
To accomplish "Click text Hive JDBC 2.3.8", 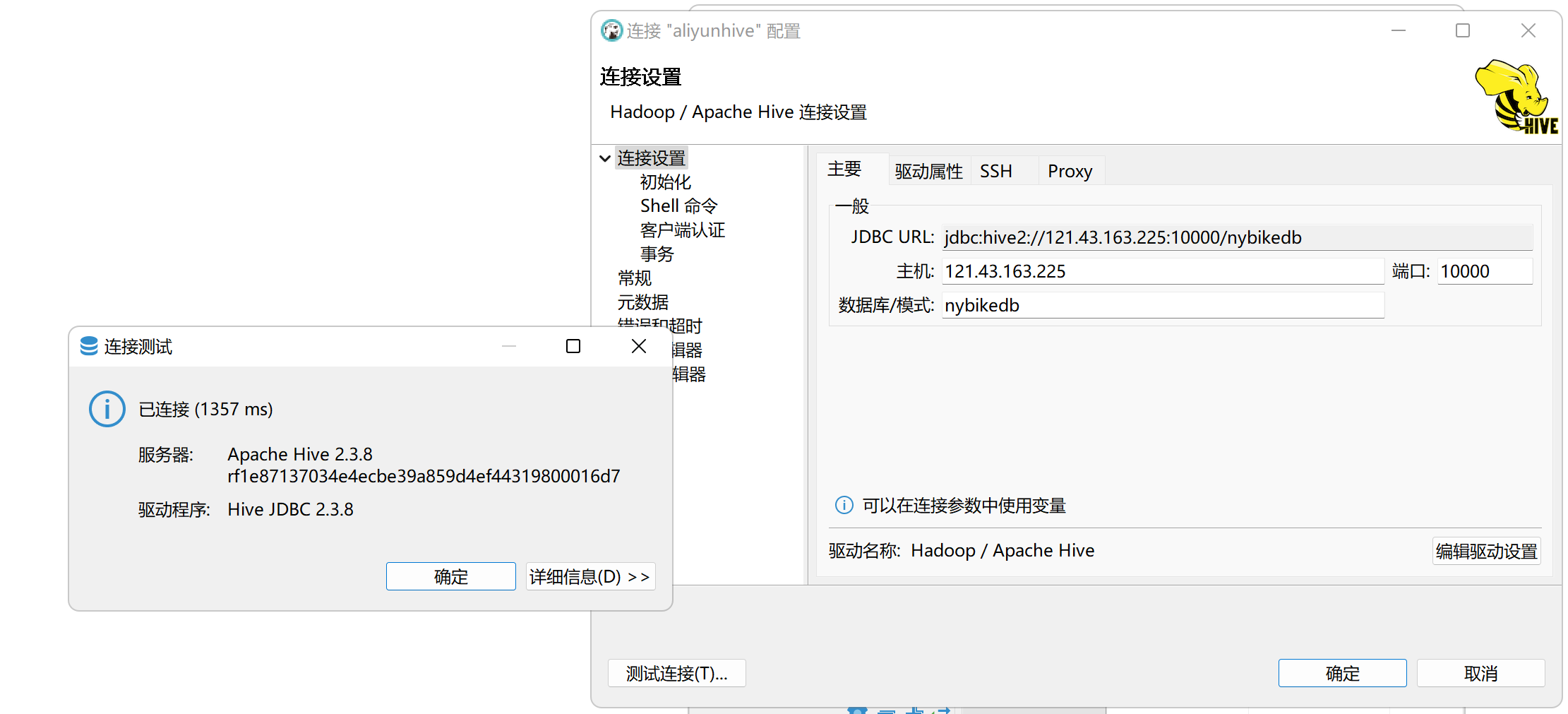I will pyautogui.click(x=290, y=509).
